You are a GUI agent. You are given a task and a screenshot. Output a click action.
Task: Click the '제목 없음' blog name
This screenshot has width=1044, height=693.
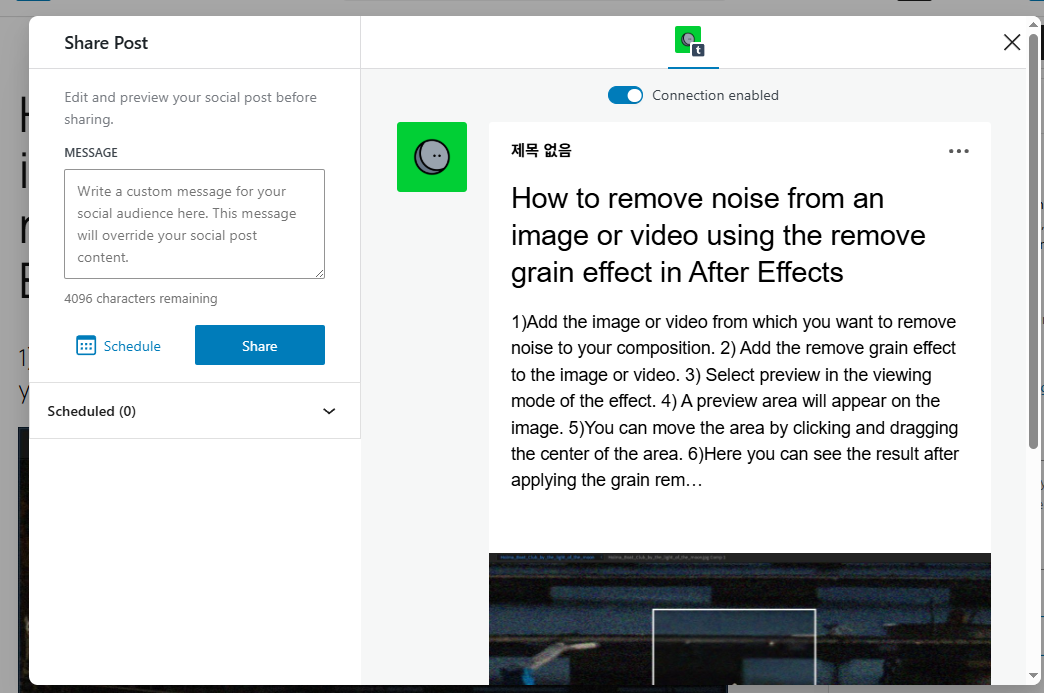(541, 150)
